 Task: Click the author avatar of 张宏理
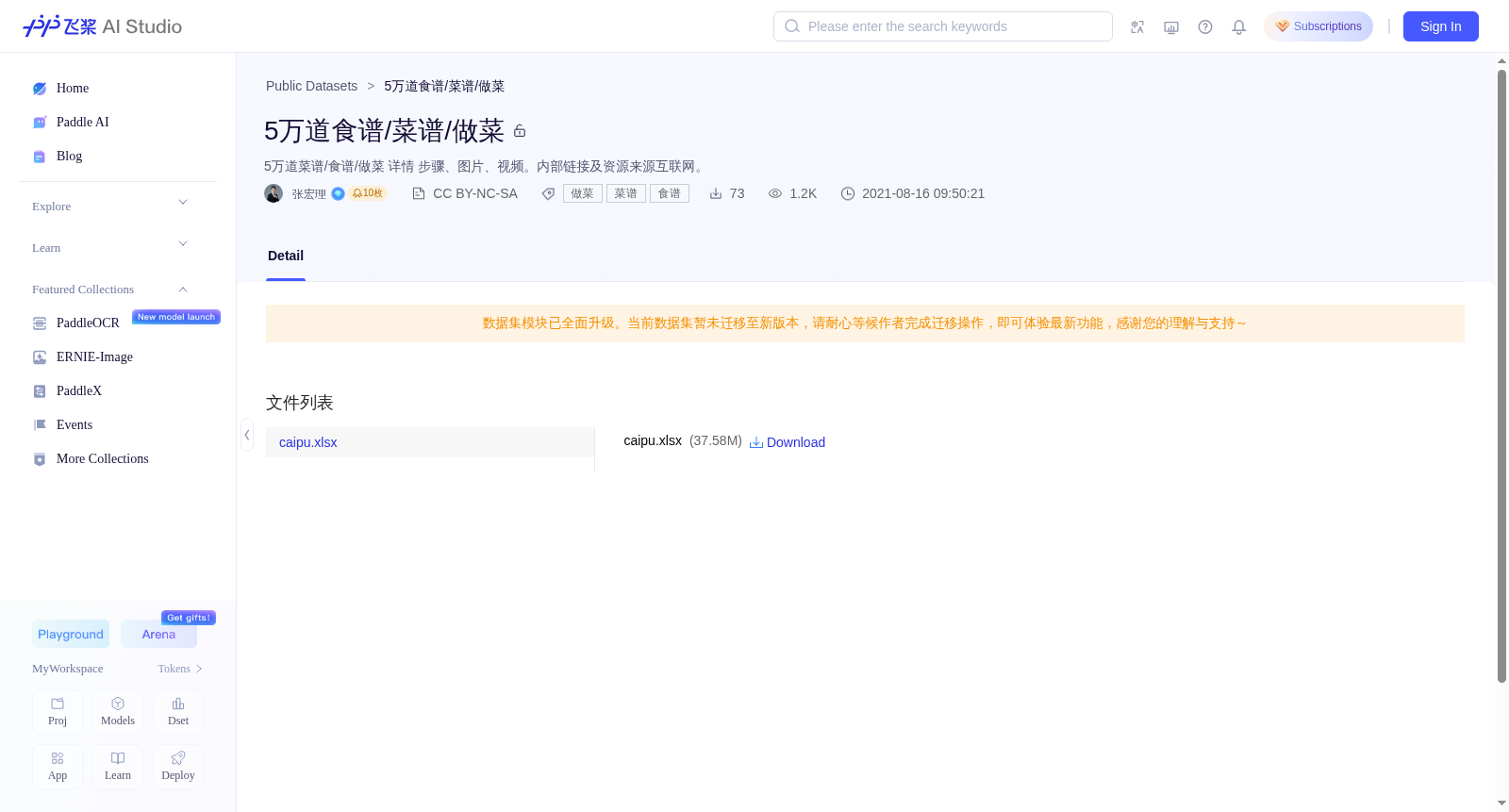tap(274, 193)
